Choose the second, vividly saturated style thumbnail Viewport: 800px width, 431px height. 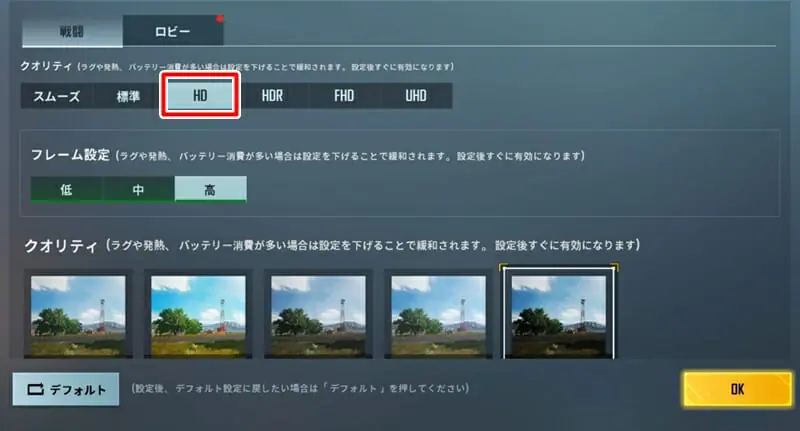coord(198,314)
